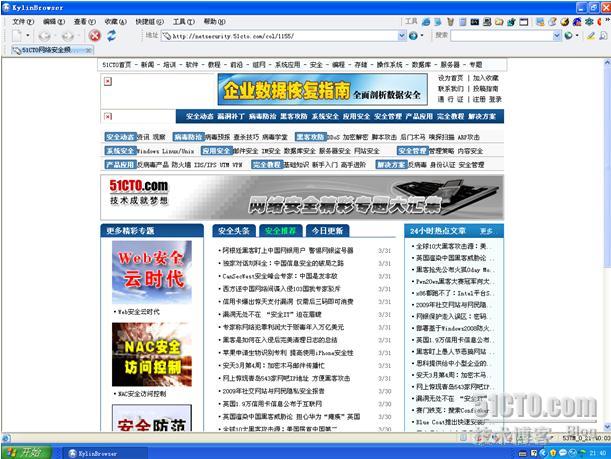Open 思科提供给中小型企业 in hot articles list

click(x=451, y=363)
